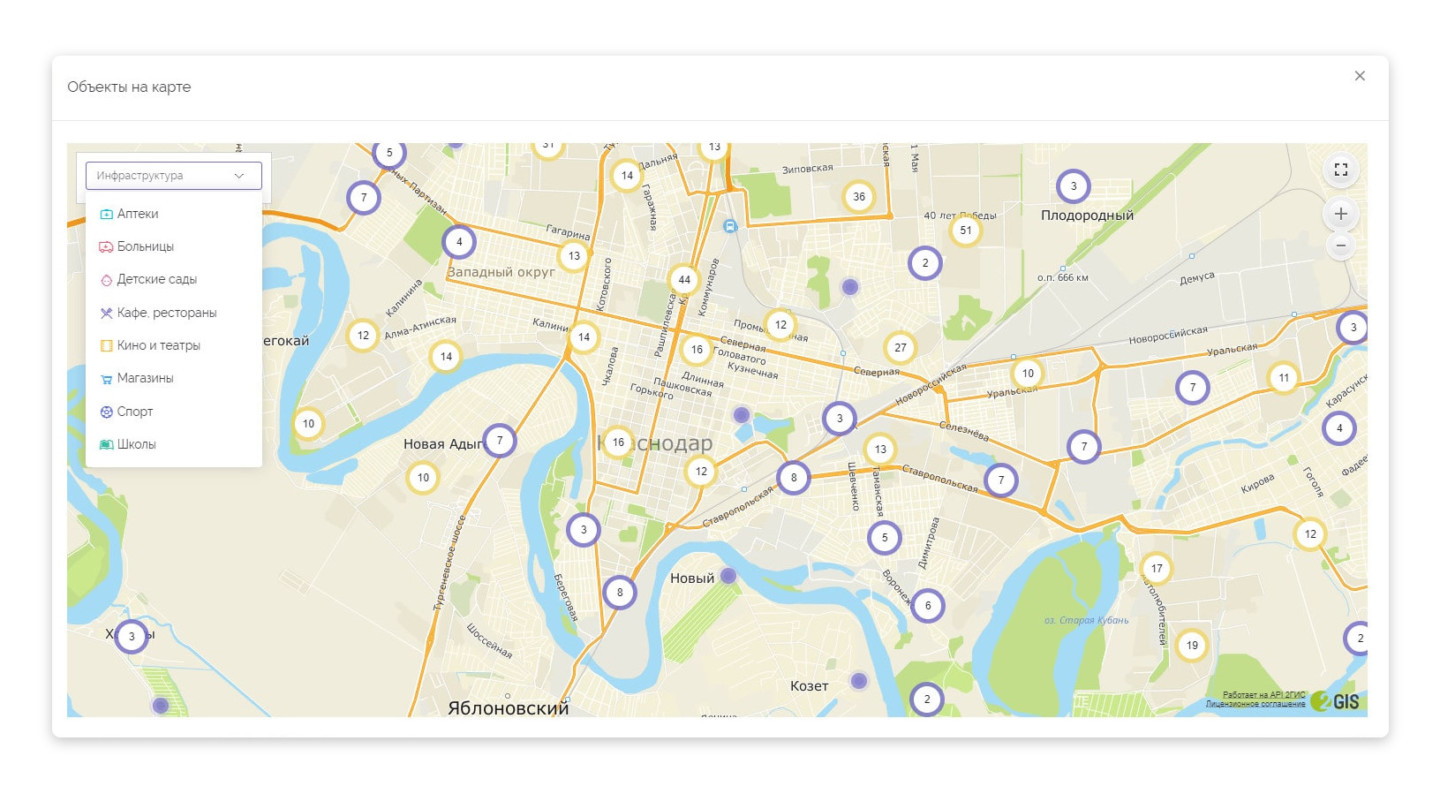Open the Лицензионное соглашение link

point(1255,705)
